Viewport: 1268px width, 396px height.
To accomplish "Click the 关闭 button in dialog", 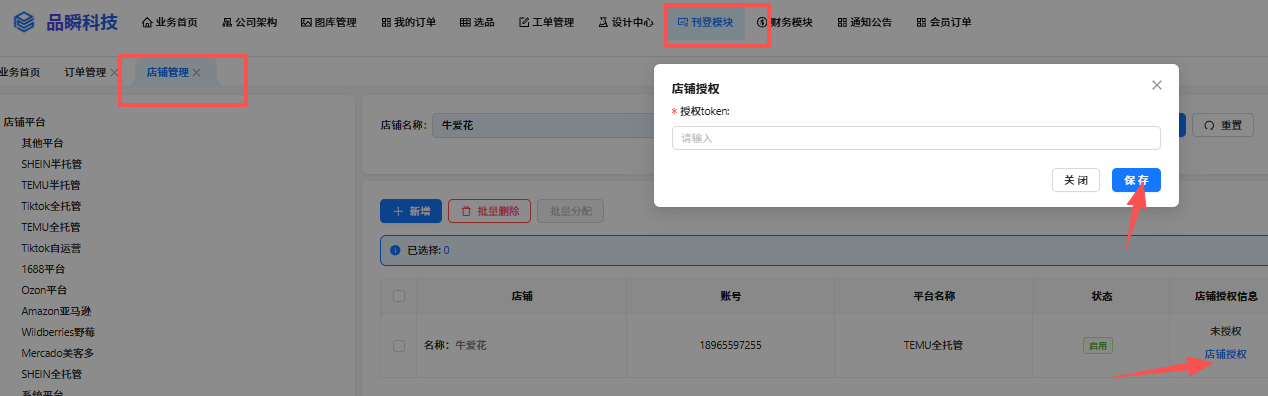I will tap(1076, 180).
